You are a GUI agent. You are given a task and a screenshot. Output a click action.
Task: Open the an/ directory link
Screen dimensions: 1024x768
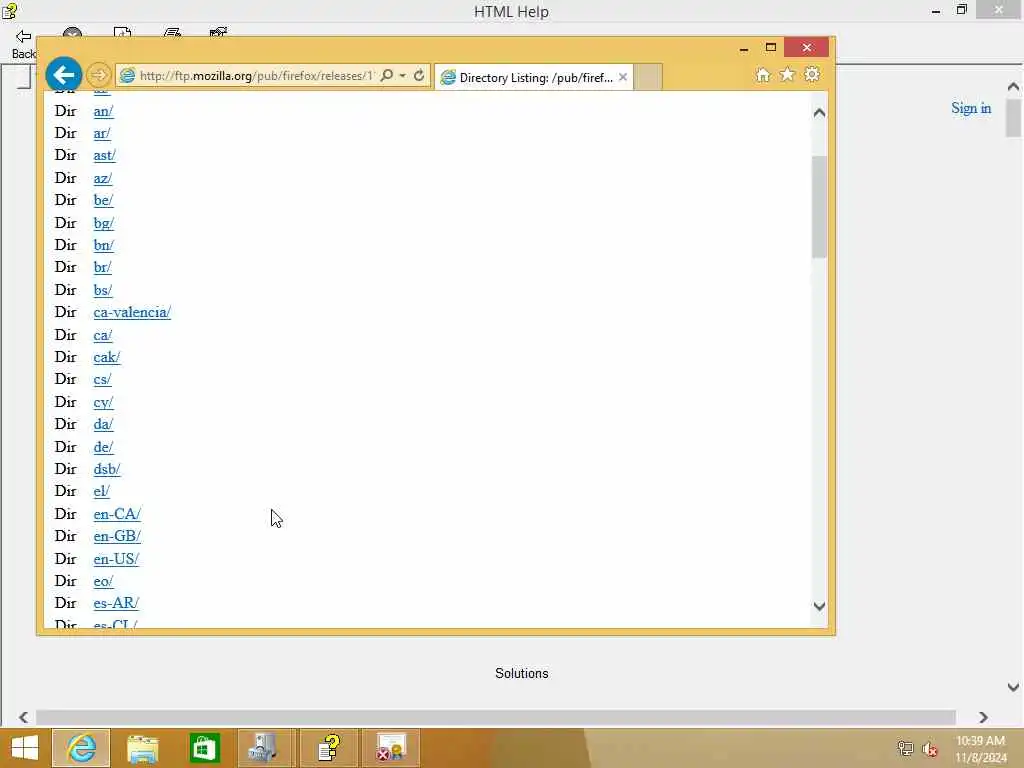(103, 111)
